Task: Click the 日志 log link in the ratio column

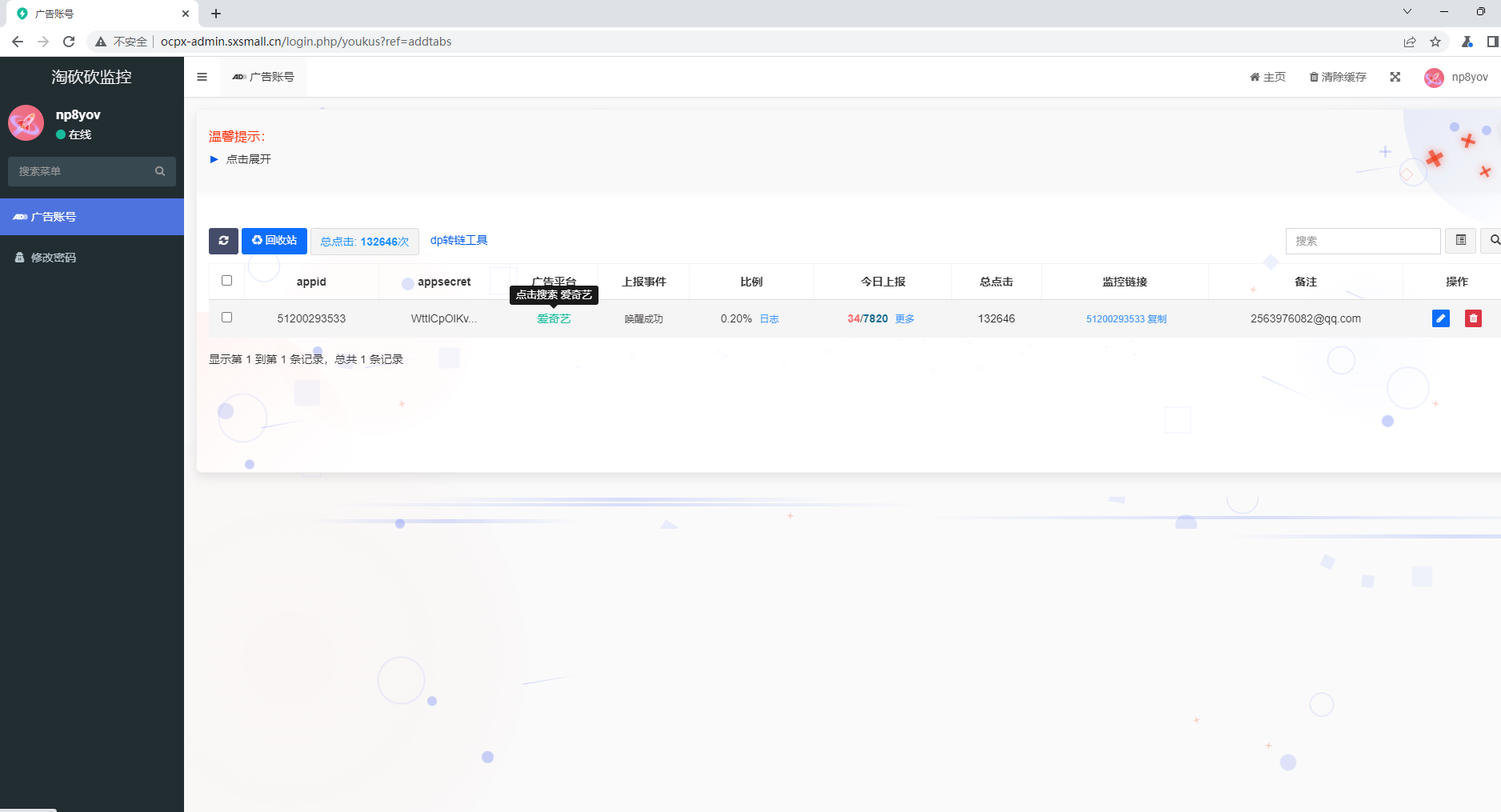Action: click(x=769, y=318)
